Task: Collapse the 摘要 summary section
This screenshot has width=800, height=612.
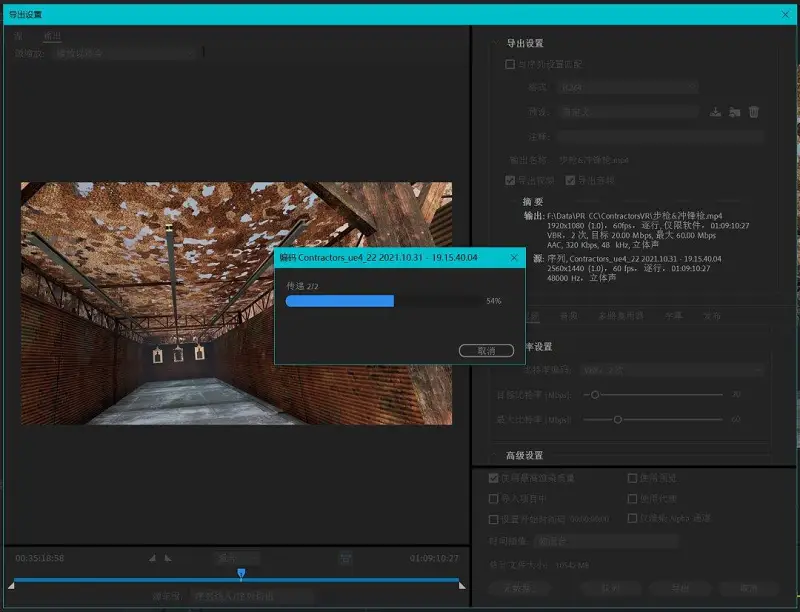Action: (x=513, y=202)
